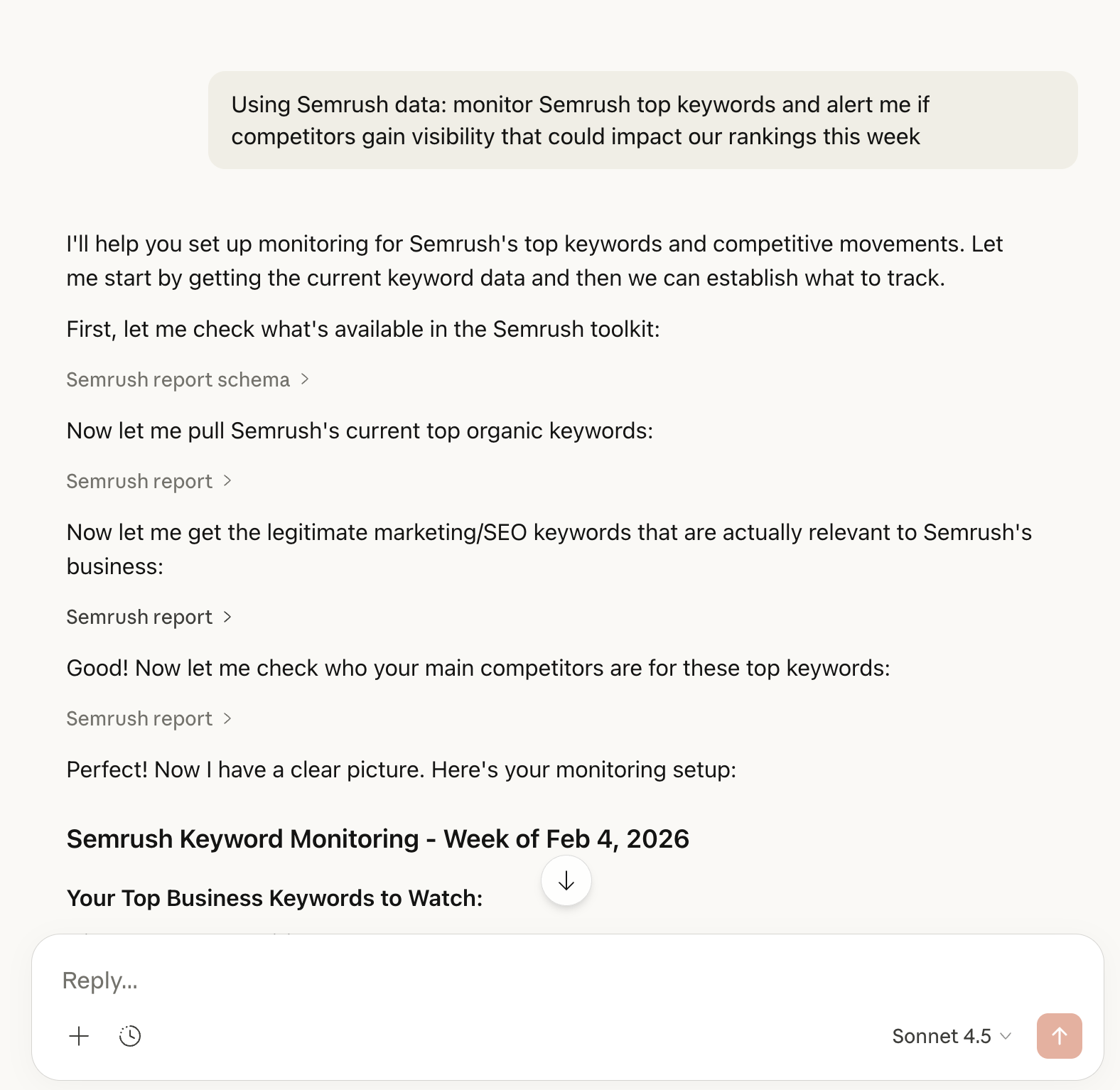Click chevron beside Semrush report under marketing/SEO keywords line
Image resolution: width=1120 pixels, height=1090 pixels.
(x=227, y=617)
